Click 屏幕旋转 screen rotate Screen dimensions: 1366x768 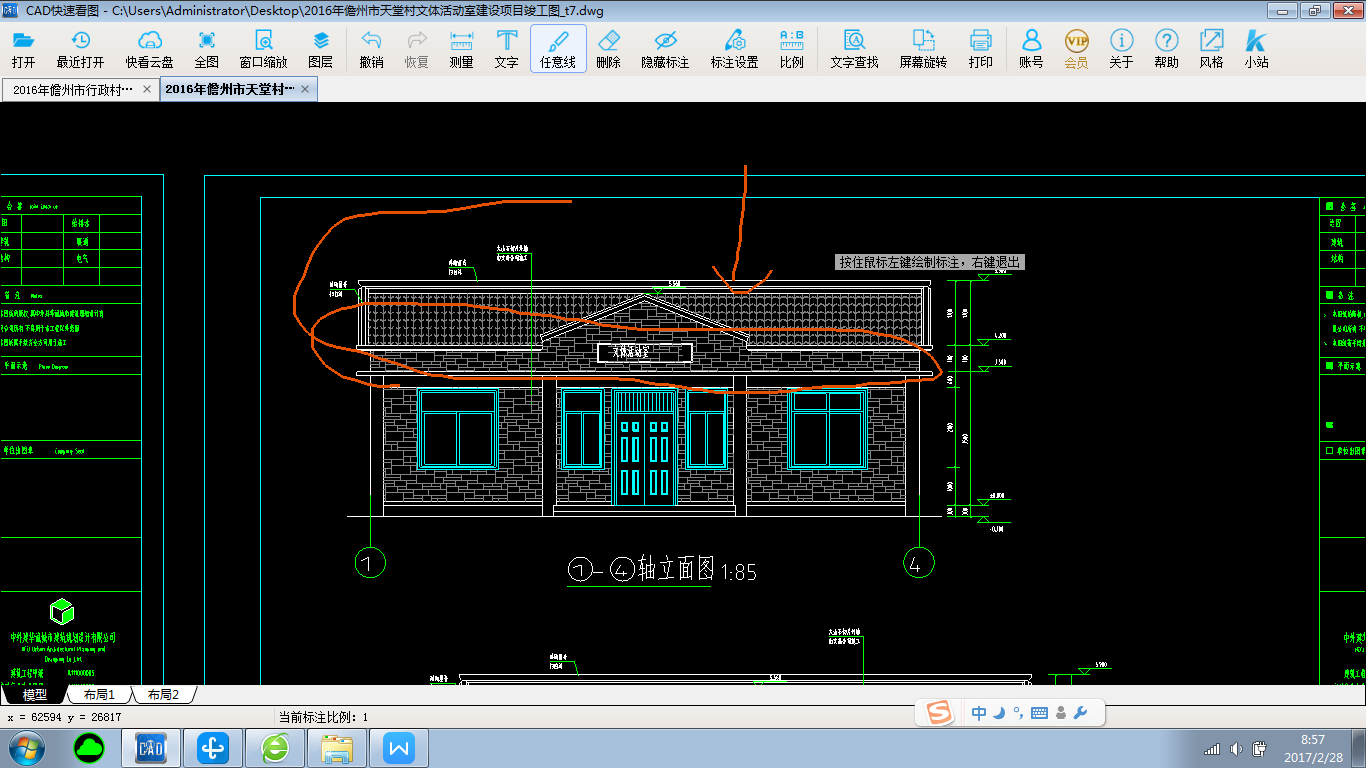click(923, 48)
